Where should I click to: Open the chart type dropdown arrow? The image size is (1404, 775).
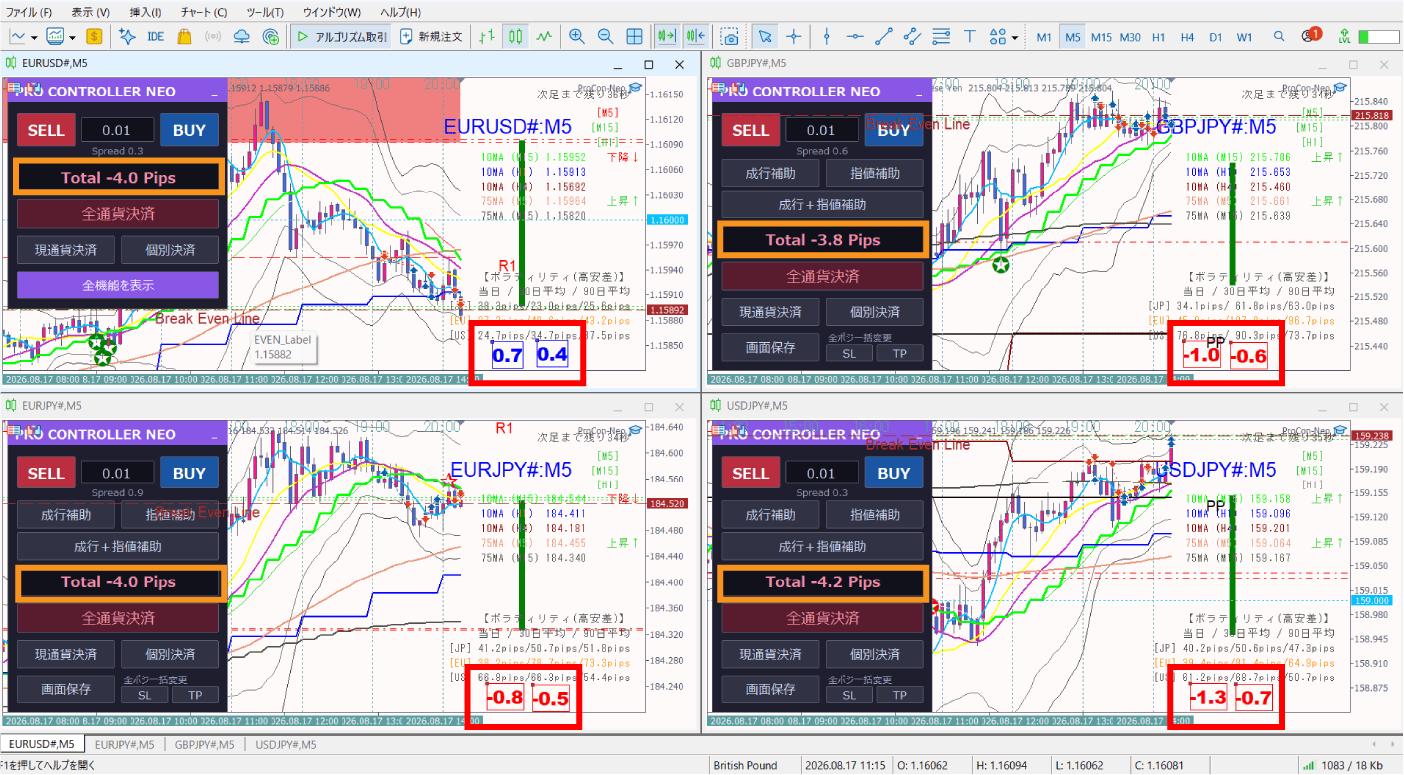click(x=34, y=37)
